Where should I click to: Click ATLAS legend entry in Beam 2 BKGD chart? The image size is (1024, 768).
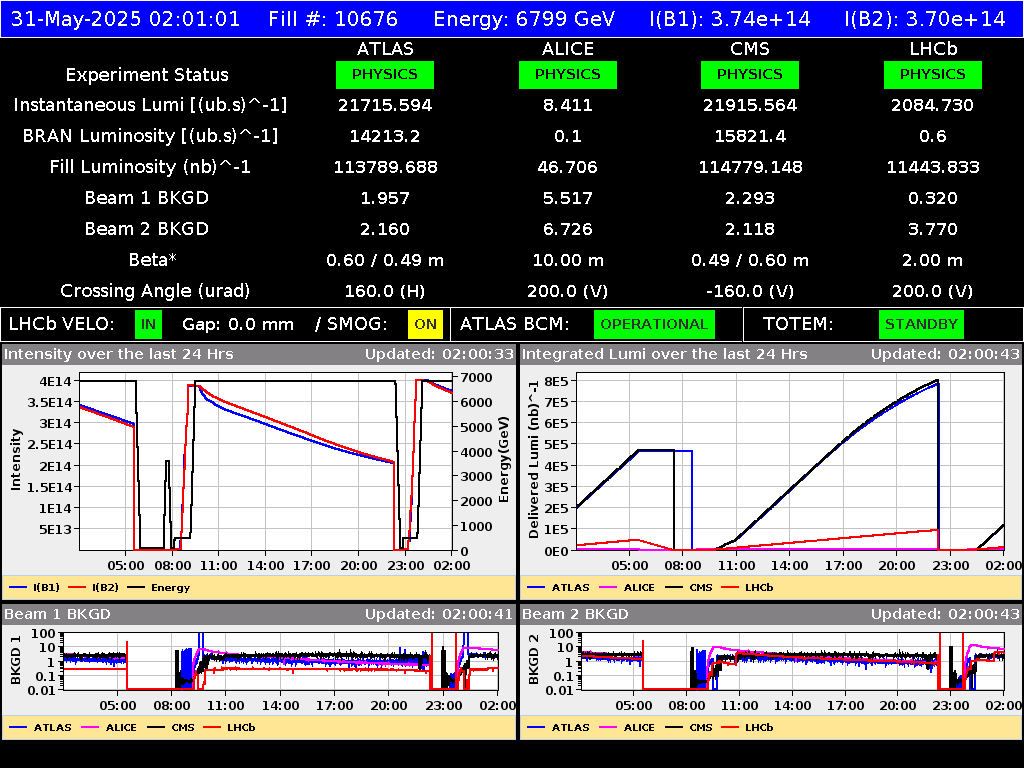558,727
